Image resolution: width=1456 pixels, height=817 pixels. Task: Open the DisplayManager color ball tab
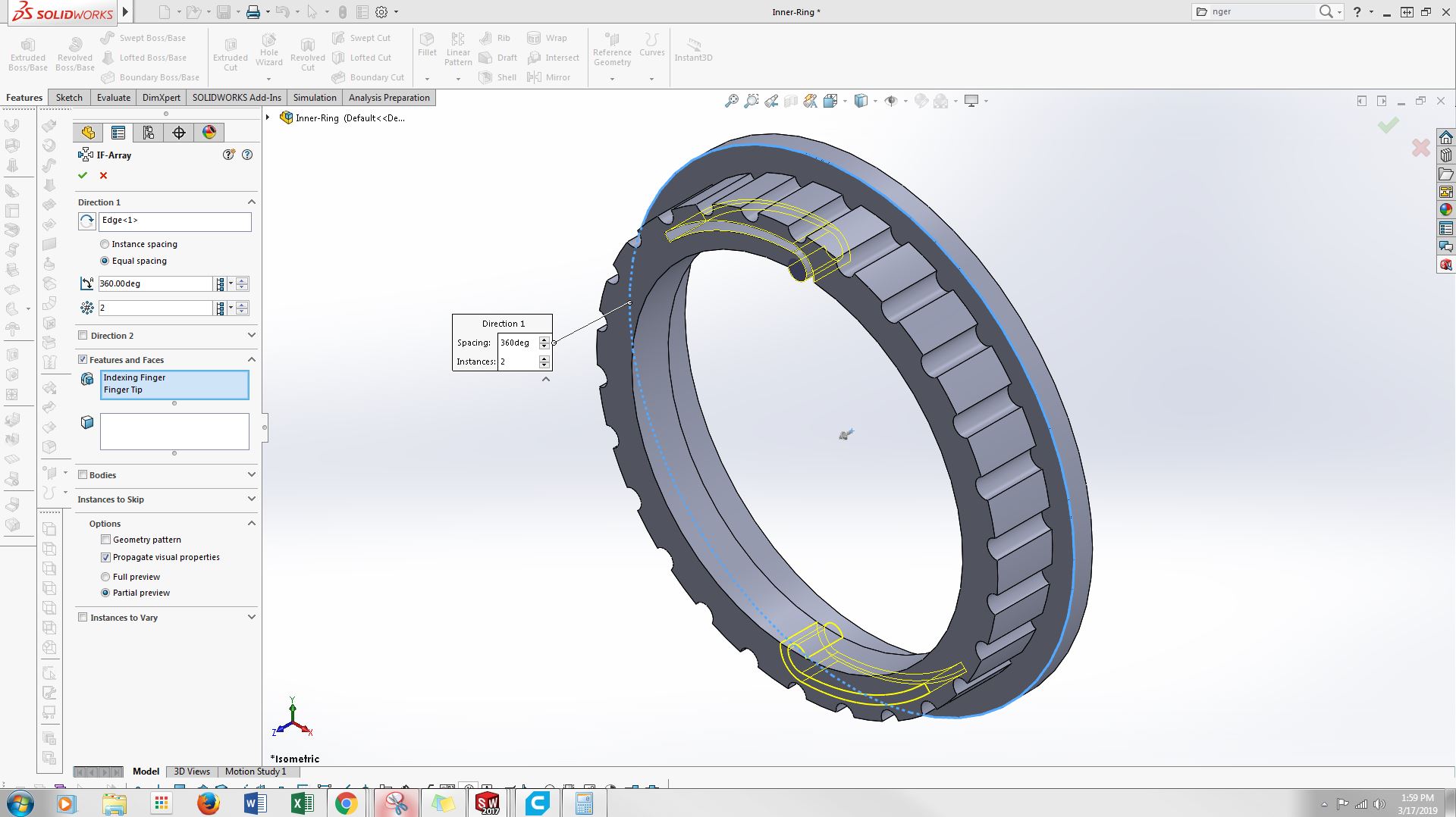(x=209, y=133)
